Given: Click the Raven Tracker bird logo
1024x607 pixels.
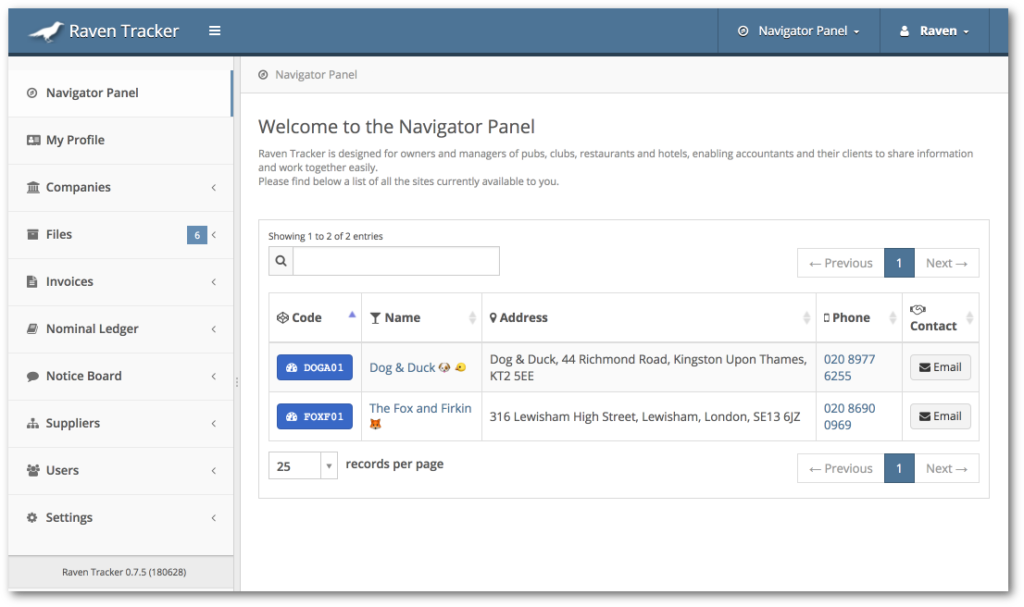Looking at the screenshot, I should pos(47,30).
